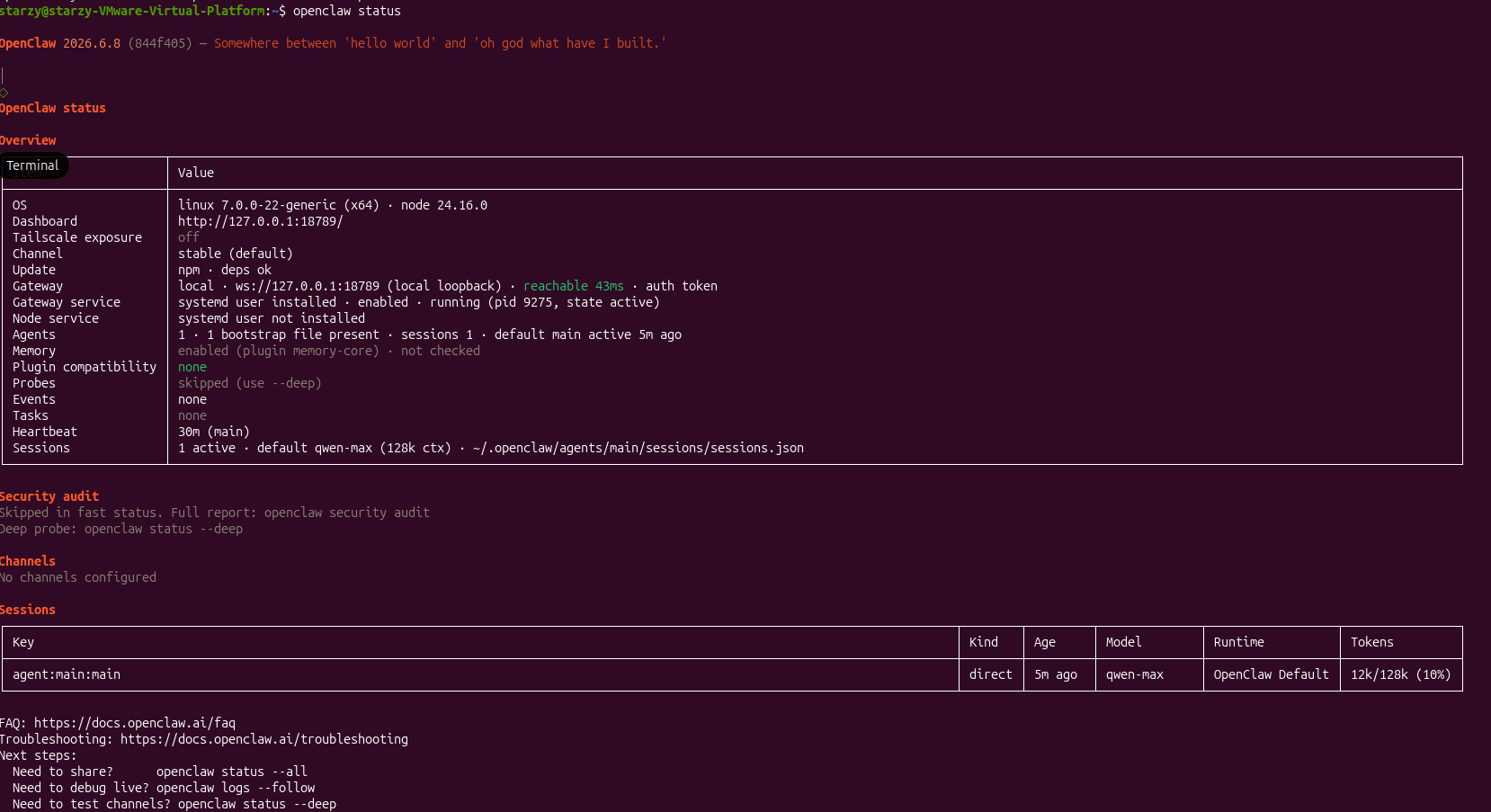Click the 'default qwen-max (128k ctx)' text
This screenshot has height=812, width=1491.
[x=354, y=448]
